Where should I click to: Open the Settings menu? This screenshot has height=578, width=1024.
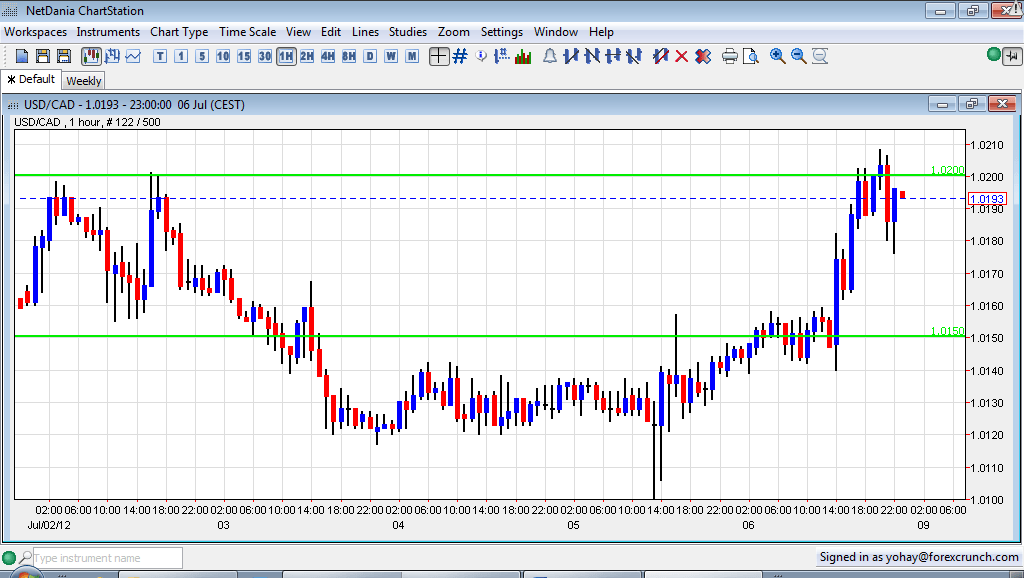[x=502, y=32]
